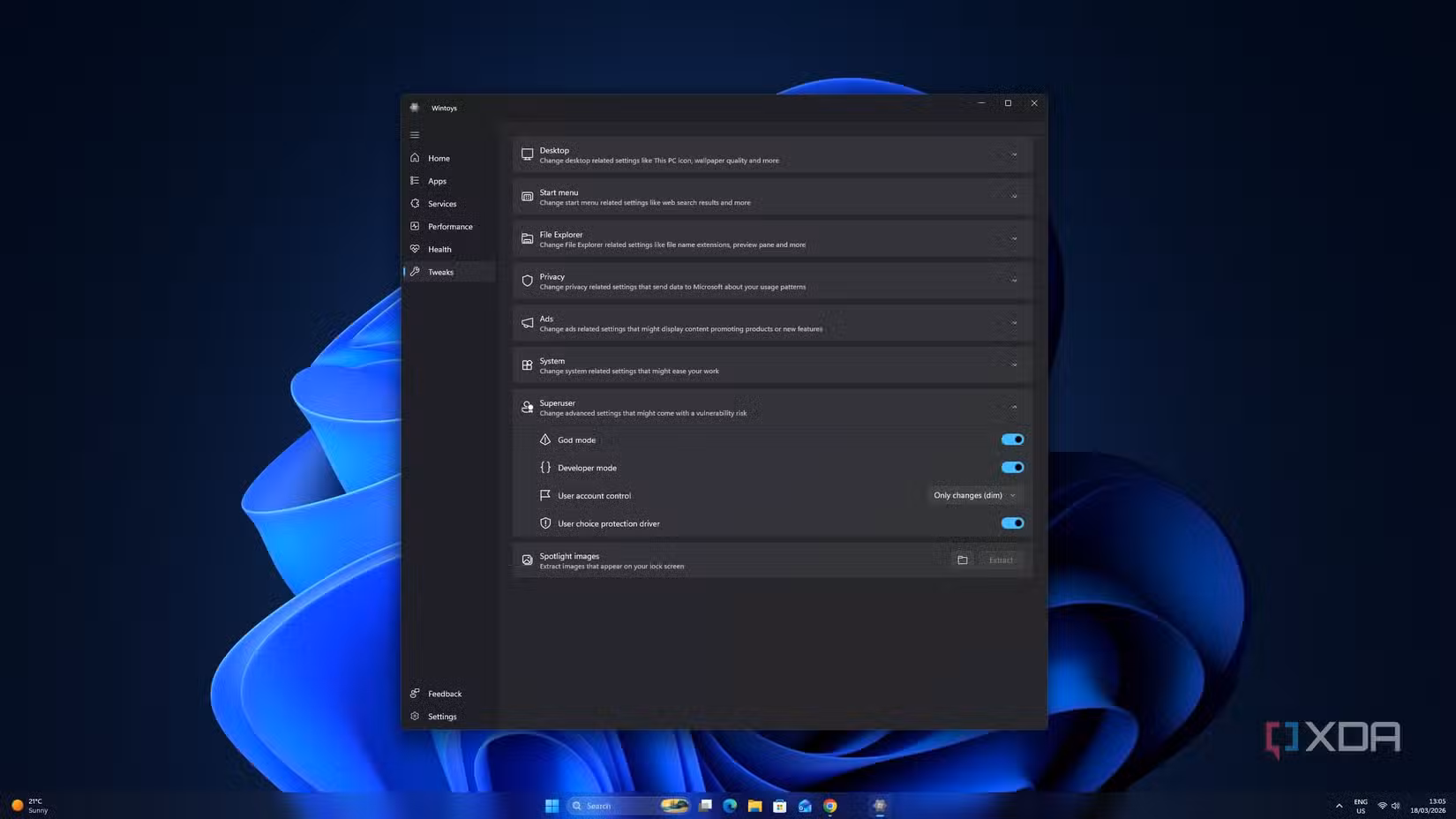Expand the System settings group
Screen dimensions: 1456x819
point(772,365)
